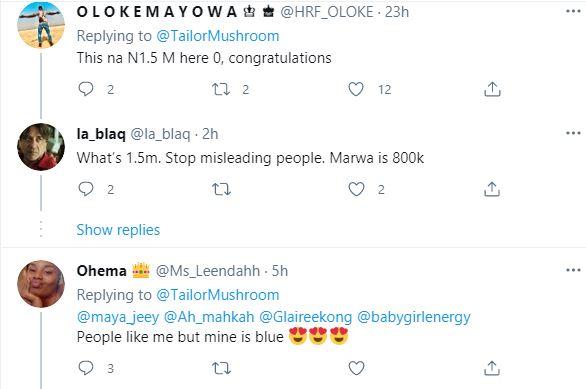Open more options for OLOKEMAYOWA's tweet
This screenshot has height=389, width=586.
pyautogui.click(x=573, y=12)
